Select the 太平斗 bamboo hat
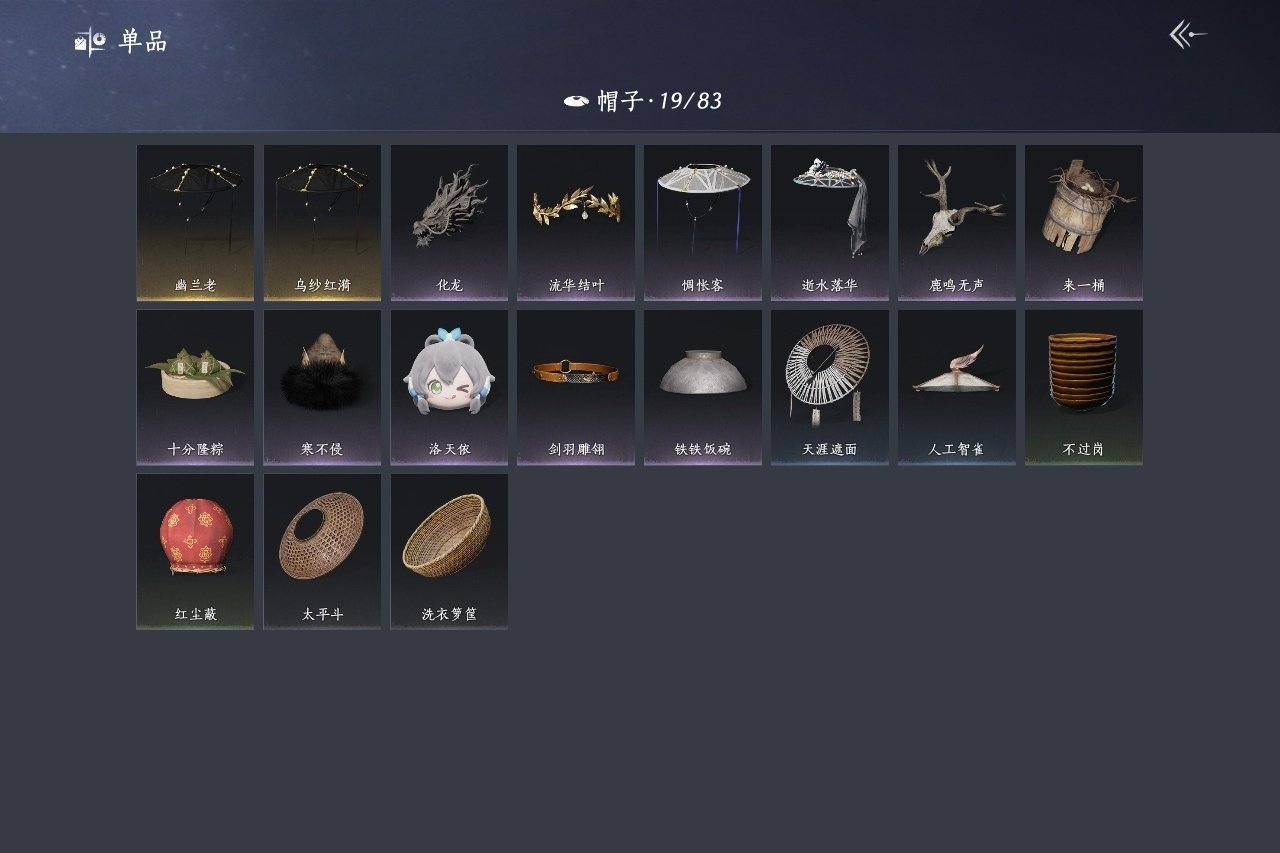 point(322,551)
